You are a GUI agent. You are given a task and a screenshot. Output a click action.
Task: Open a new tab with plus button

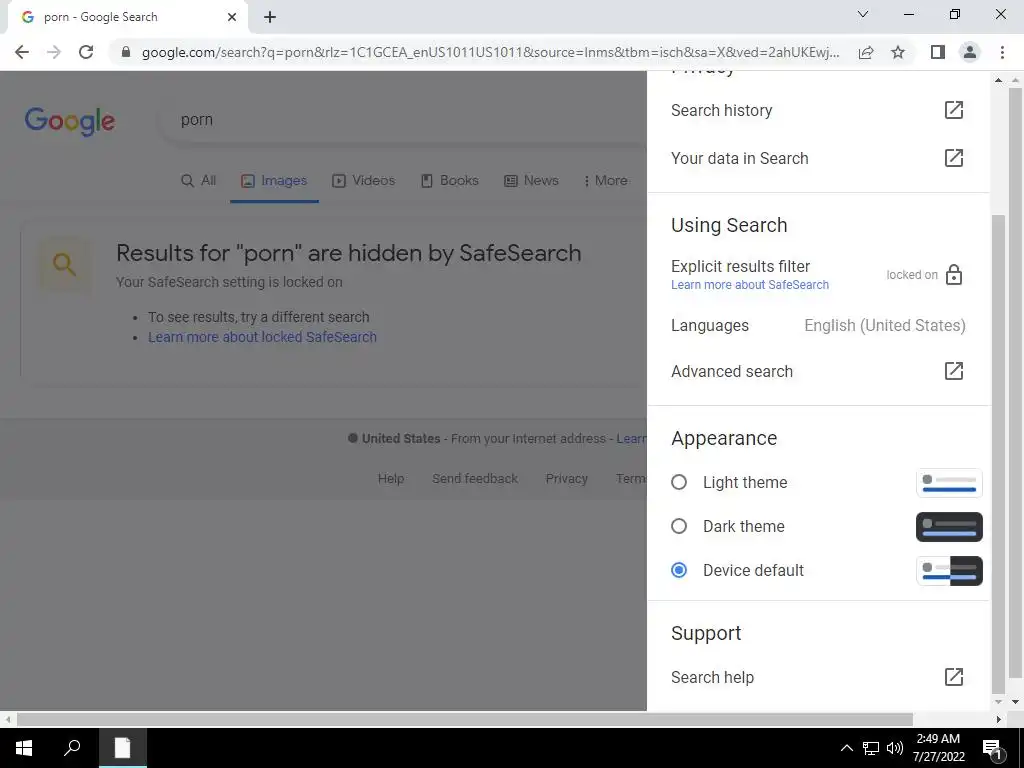coord(270,17)
